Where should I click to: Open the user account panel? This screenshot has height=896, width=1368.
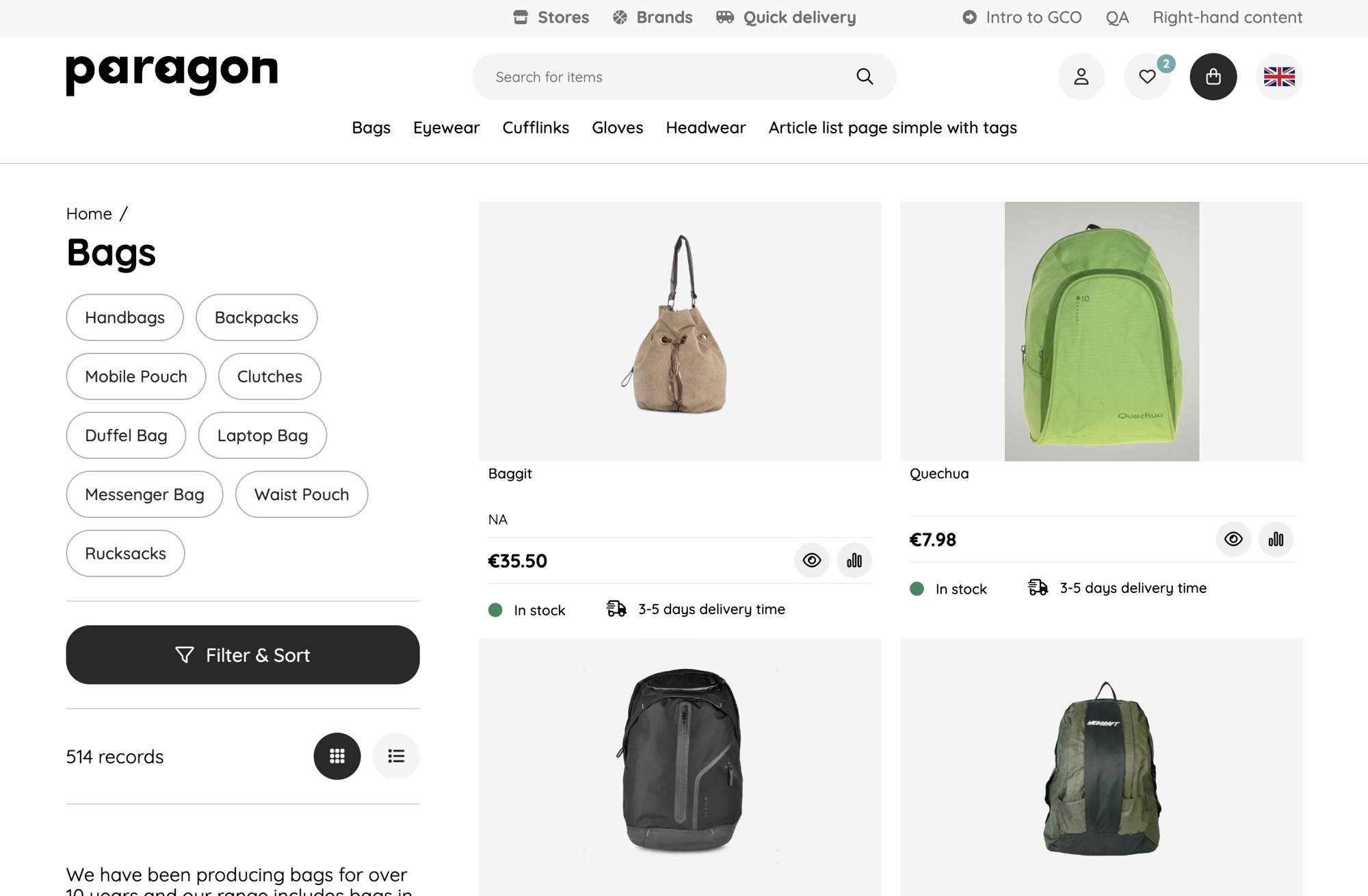[1081, 77]
